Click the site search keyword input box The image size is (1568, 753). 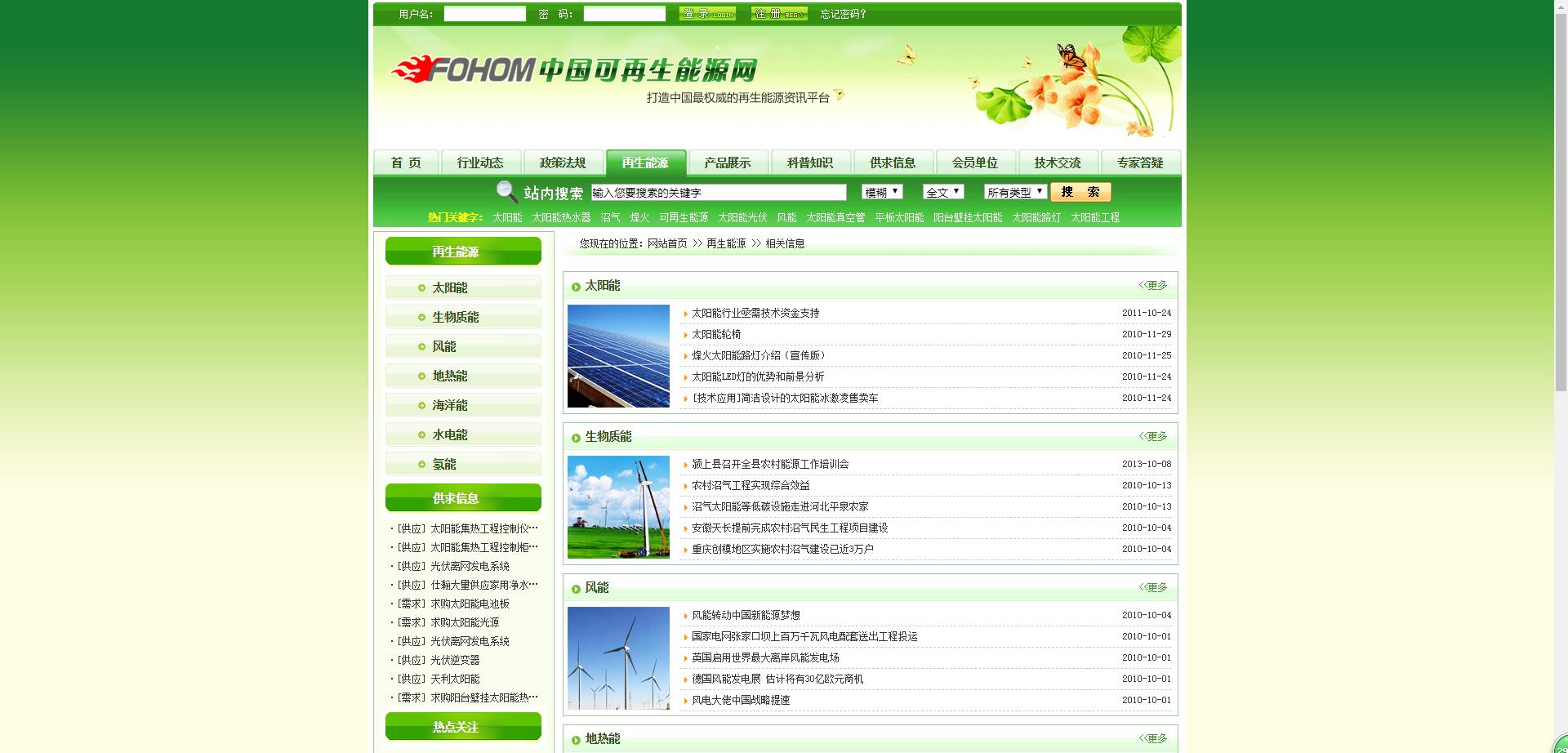(x=719, y=193)
